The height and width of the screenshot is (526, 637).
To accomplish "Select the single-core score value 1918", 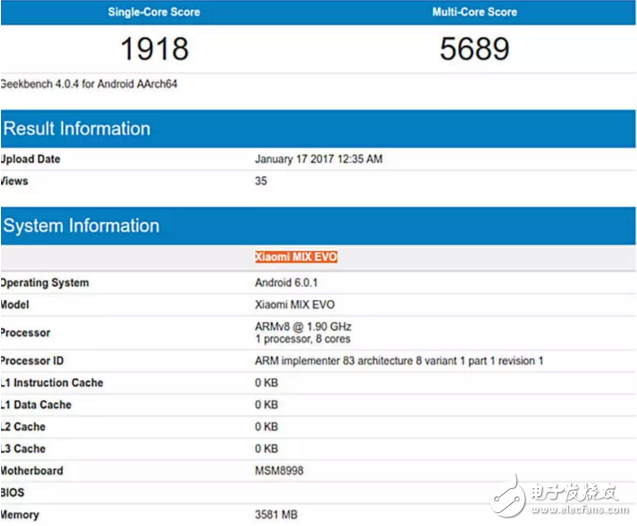I will (154, 48).
